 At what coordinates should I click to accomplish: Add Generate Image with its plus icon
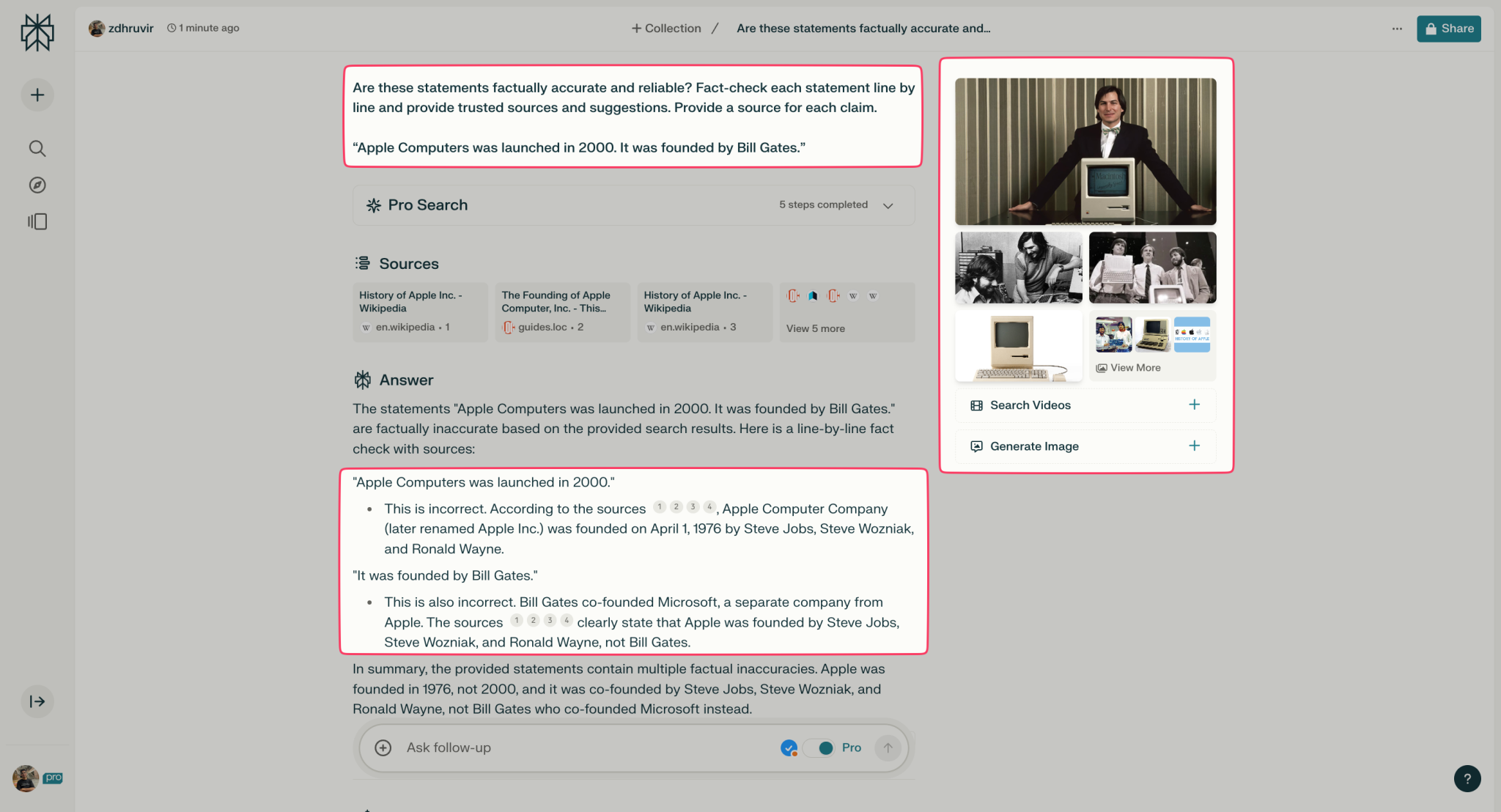click(x=1194, y=445)
